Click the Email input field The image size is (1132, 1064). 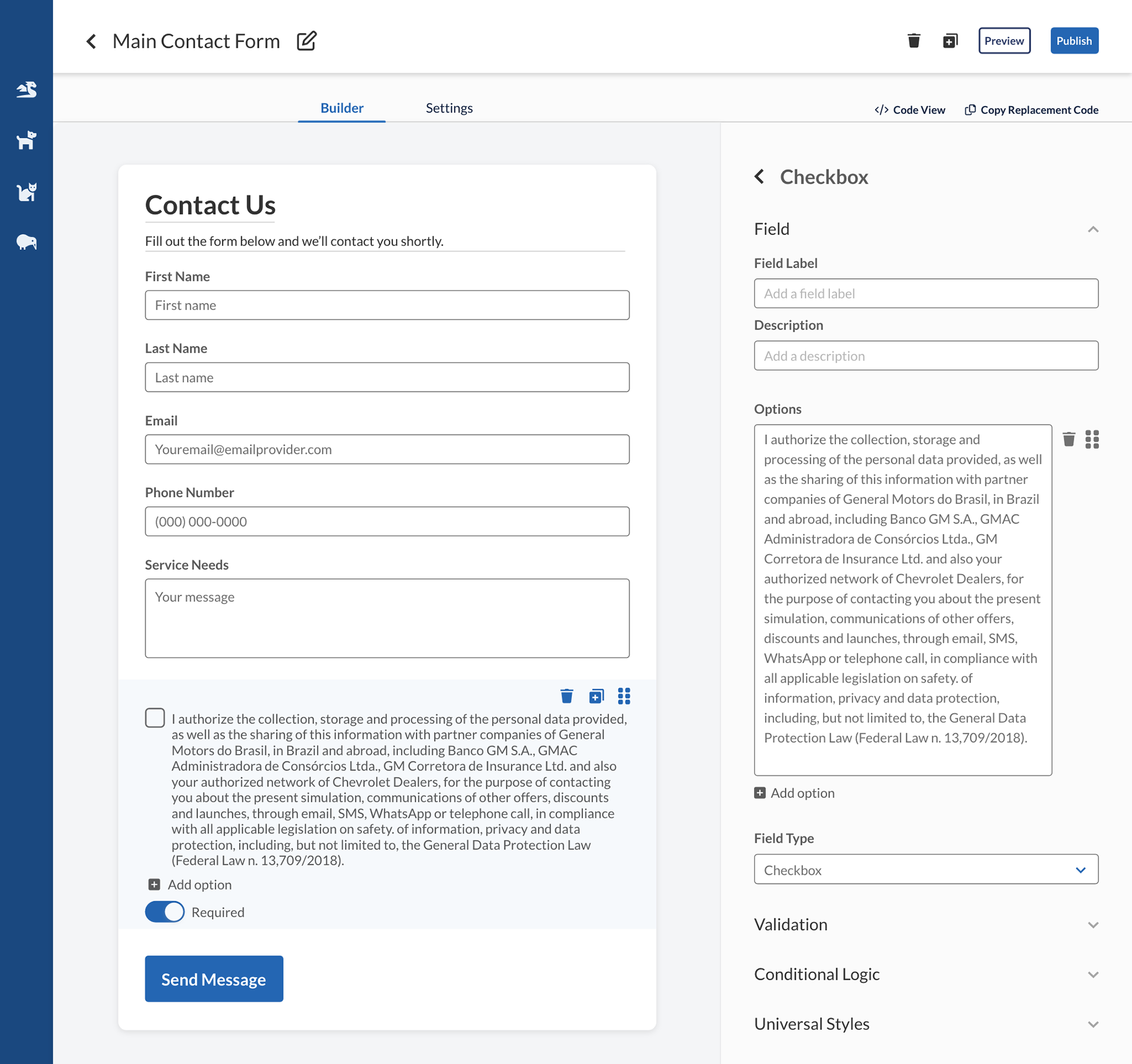[387, 449]
